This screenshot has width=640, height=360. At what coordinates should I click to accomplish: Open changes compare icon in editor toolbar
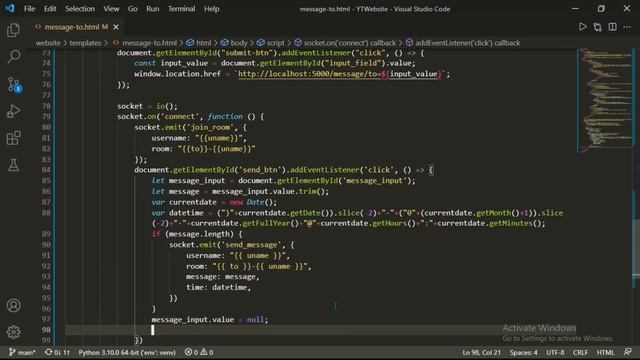tap(598, 27)
